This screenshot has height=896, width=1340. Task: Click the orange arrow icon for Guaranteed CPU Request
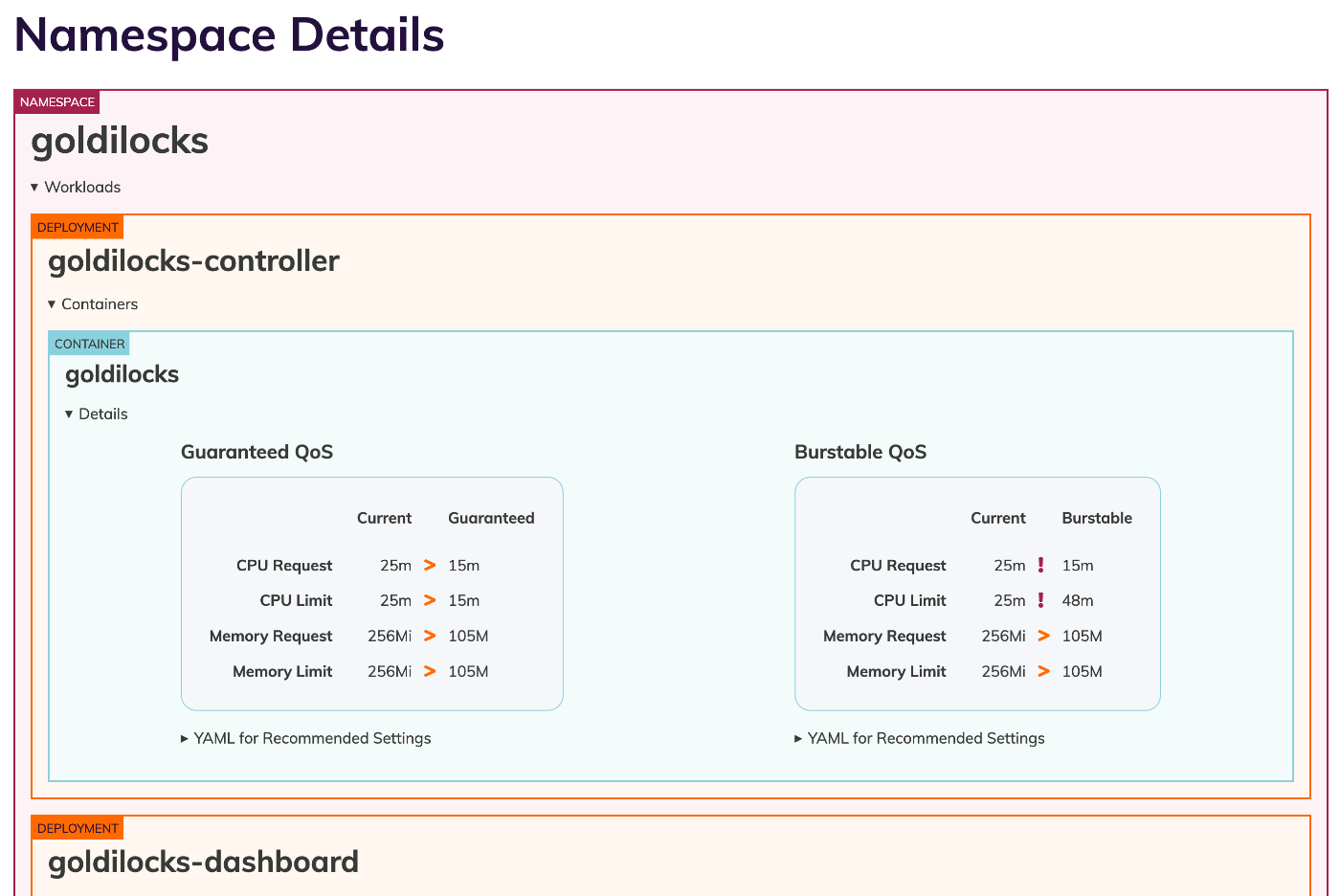pyautogui.click(x=430, y=565)
